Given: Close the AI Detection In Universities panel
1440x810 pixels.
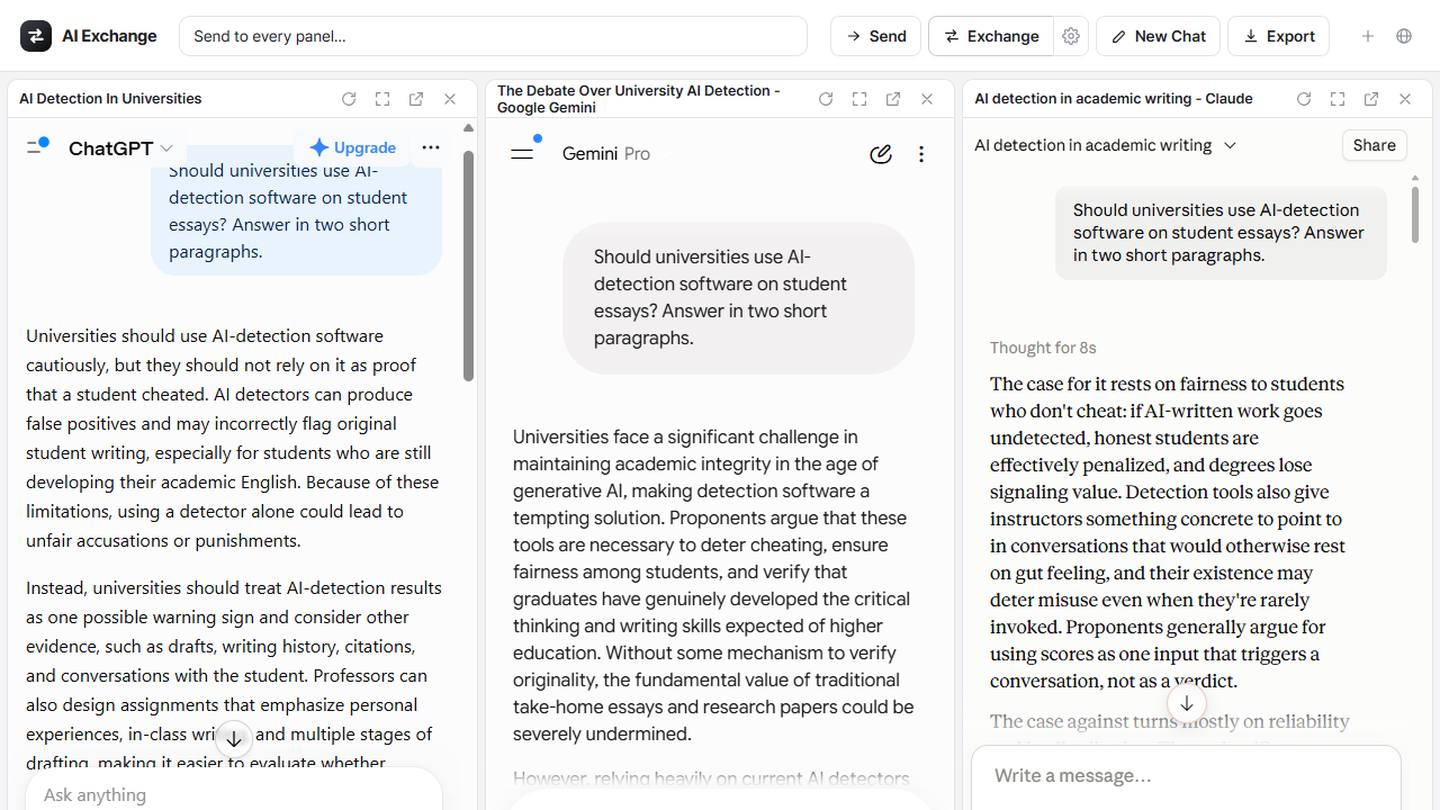Looking at the screenshot, I should [x=450, y=99].
